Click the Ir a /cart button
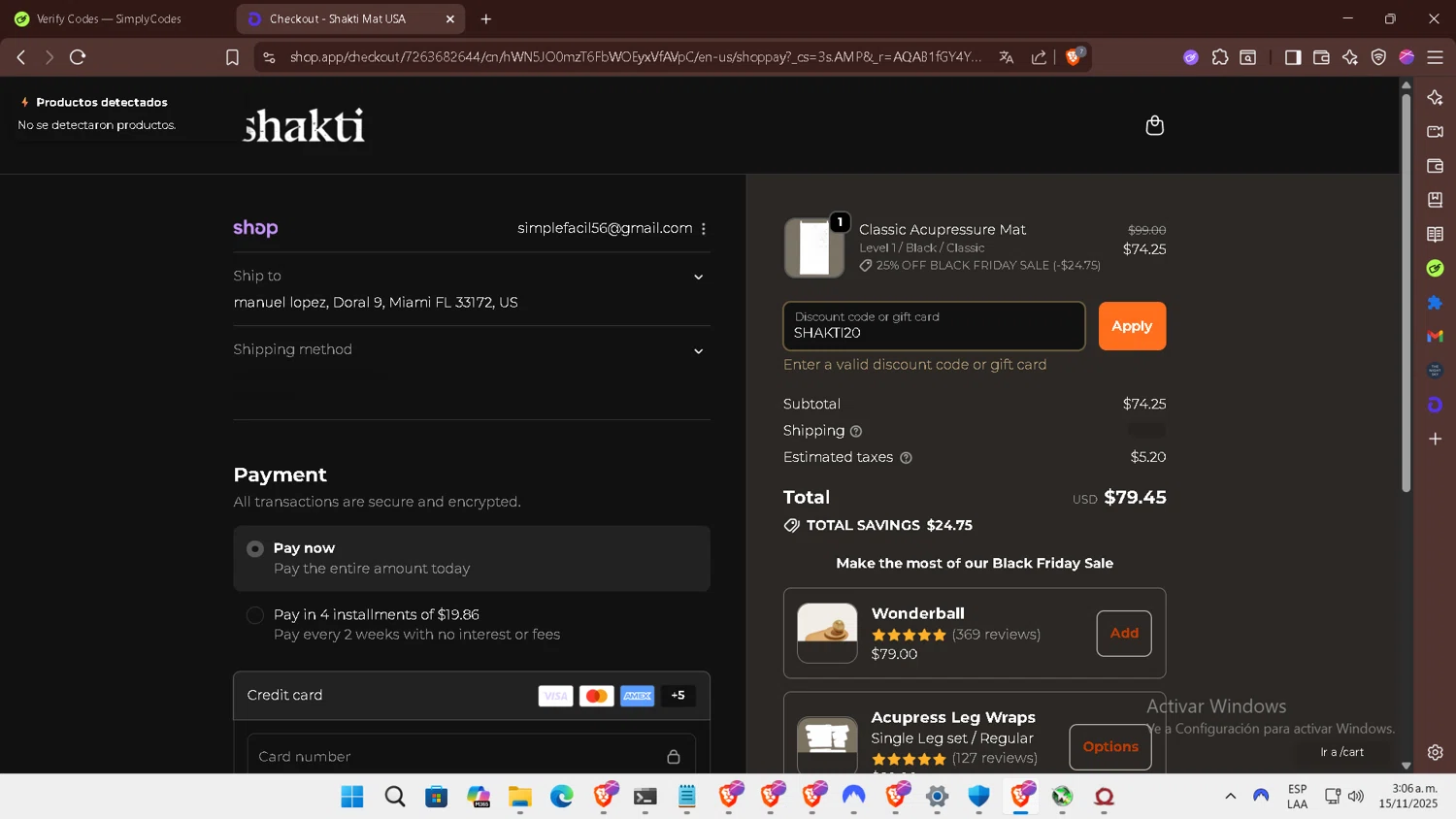 1341,752
